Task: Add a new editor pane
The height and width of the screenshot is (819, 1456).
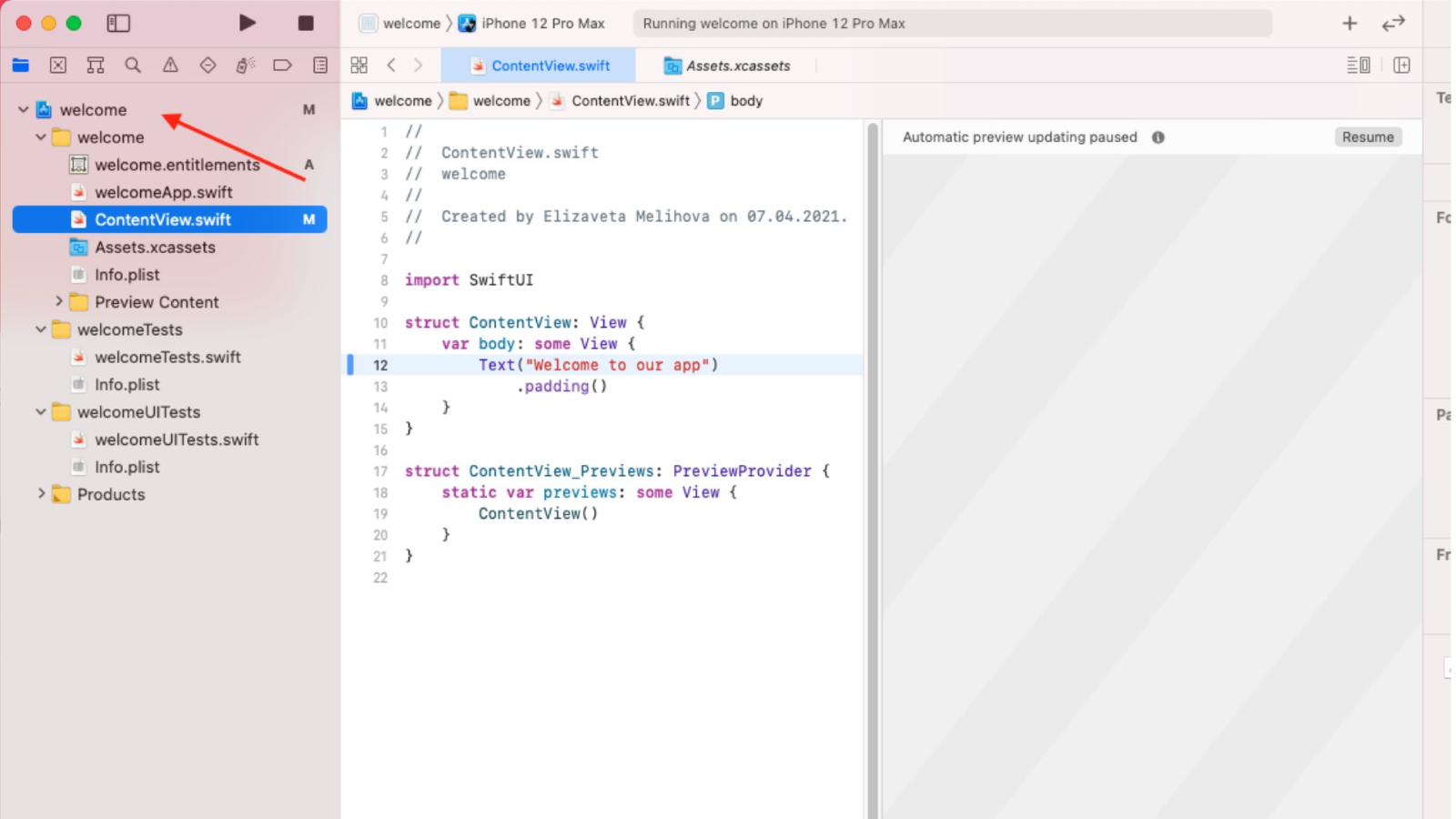Action: [1401, 65]
